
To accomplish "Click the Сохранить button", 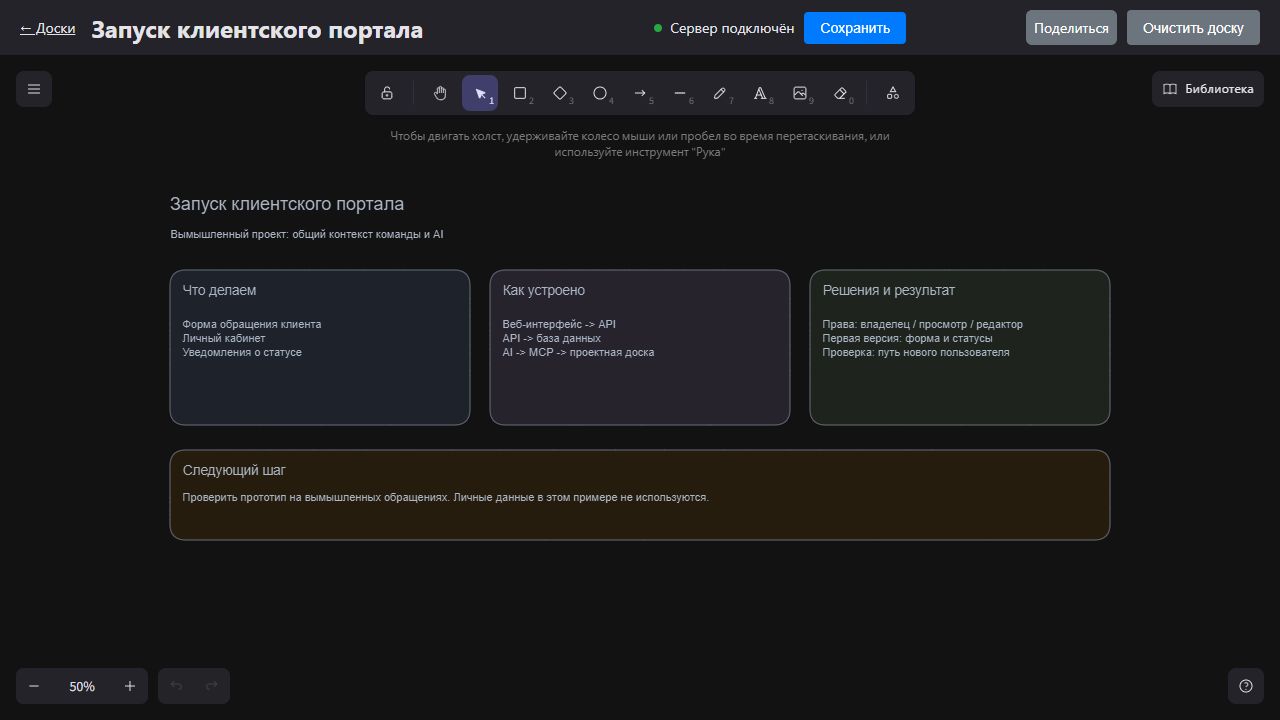I will (855, 28).
